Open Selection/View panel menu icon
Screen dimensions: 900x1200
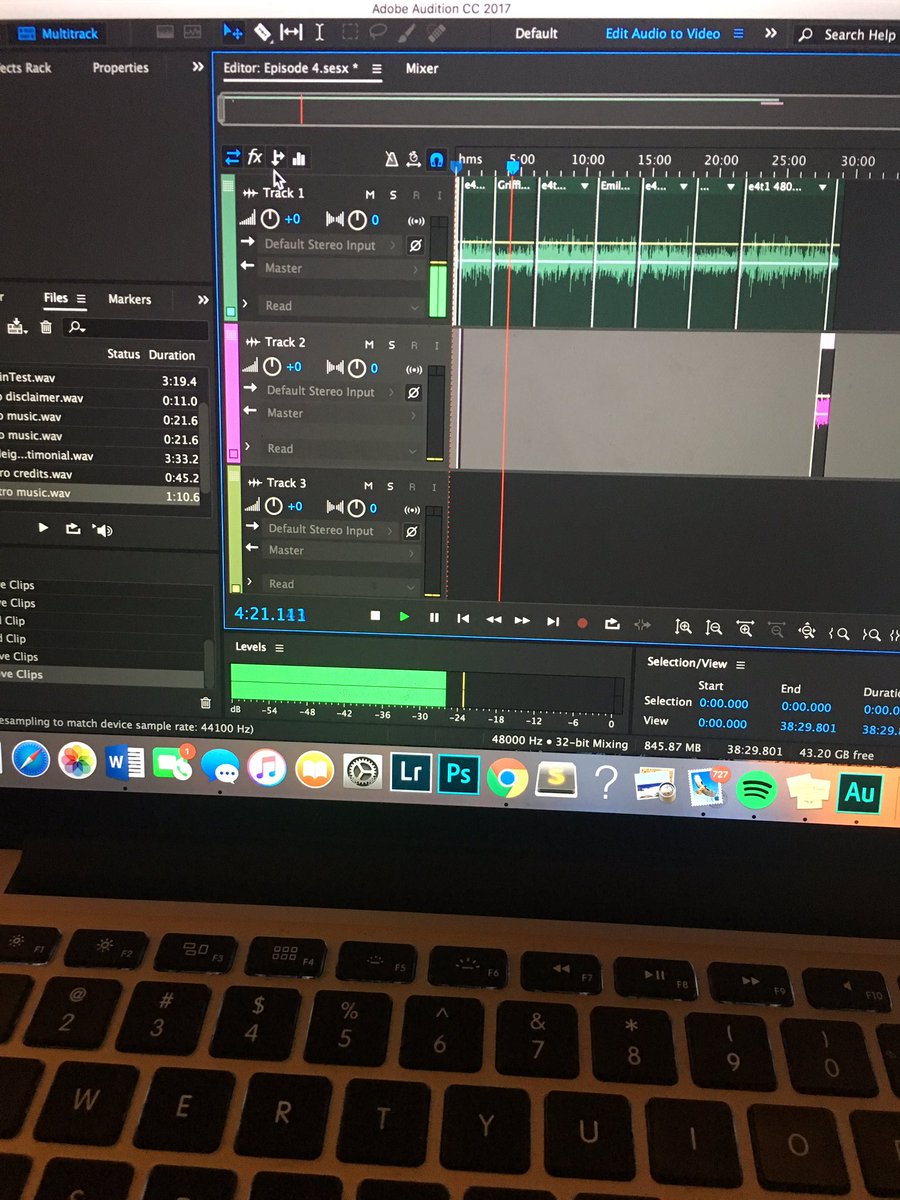click(x=740, y=664)
